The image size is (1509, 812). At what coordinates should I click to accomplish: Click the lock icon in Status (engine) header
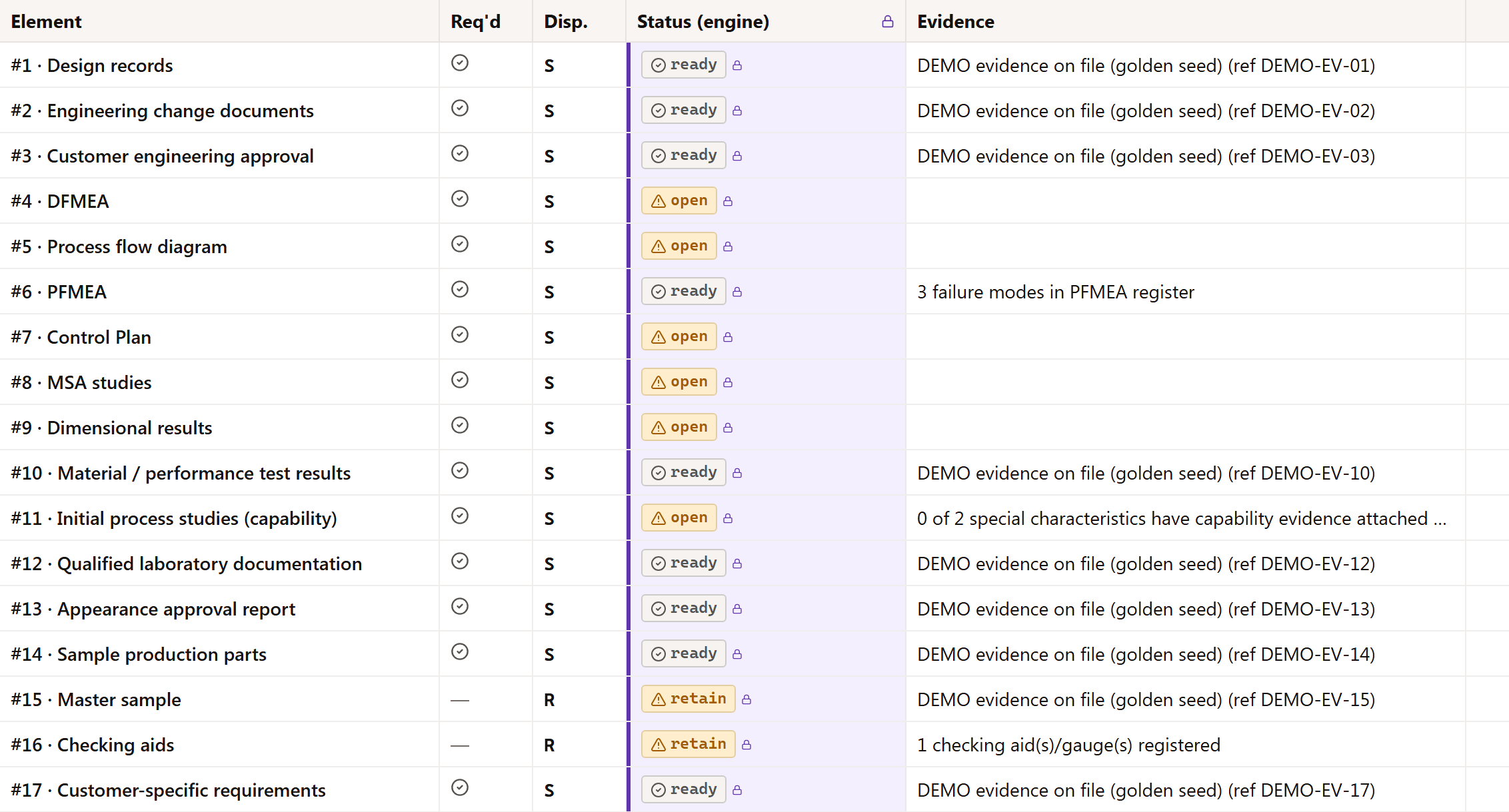887,22
